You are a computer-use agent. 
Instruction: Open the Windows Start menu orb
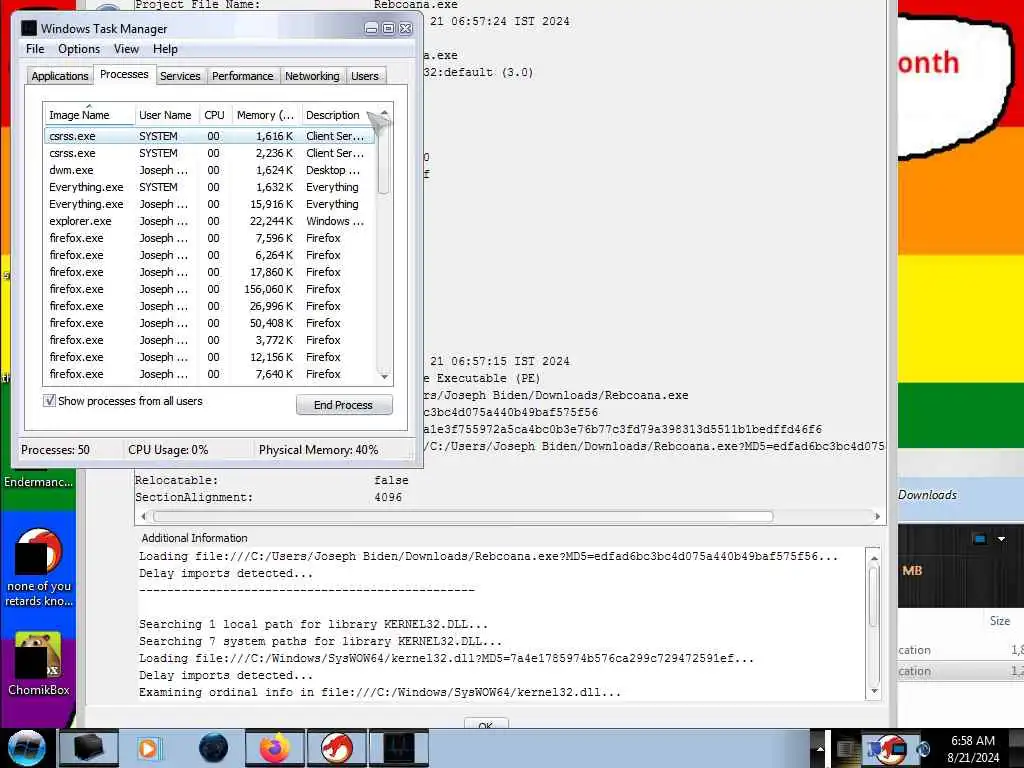(x=26, y=748)
